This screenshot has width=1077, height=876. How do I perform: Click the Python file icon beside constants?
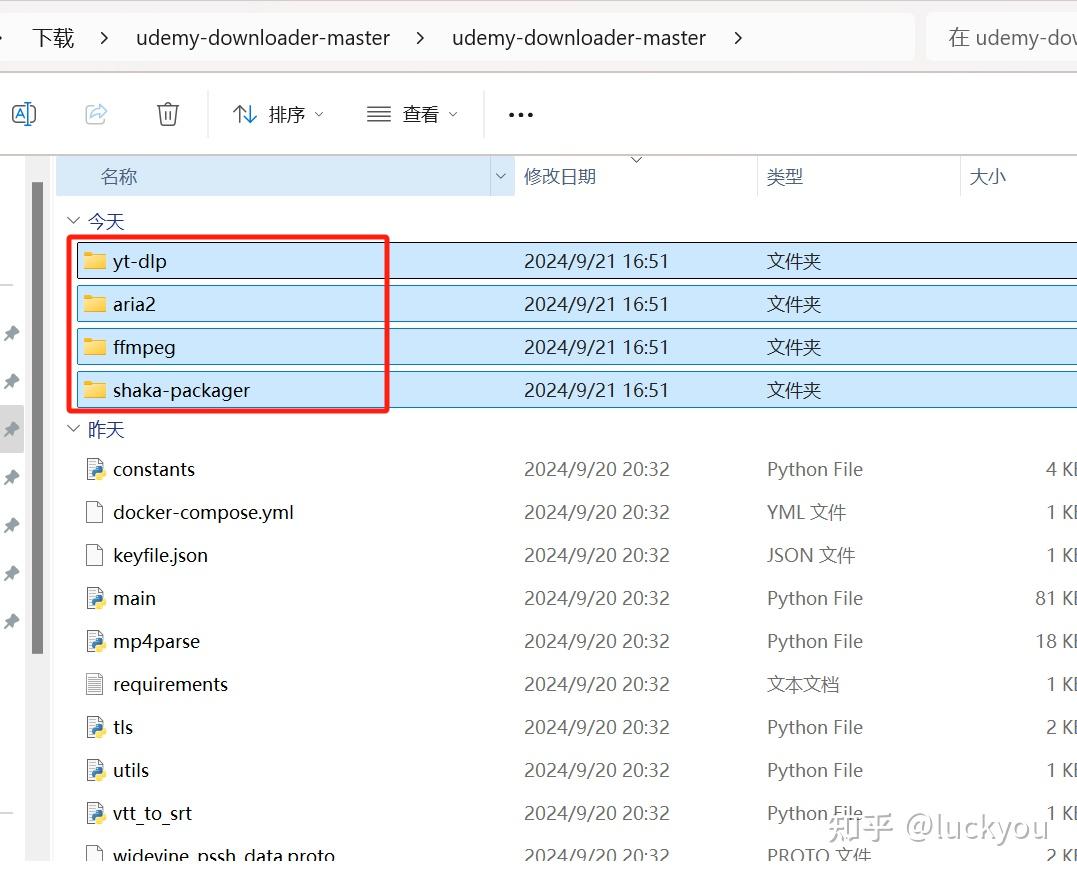[x=97, y=468]
